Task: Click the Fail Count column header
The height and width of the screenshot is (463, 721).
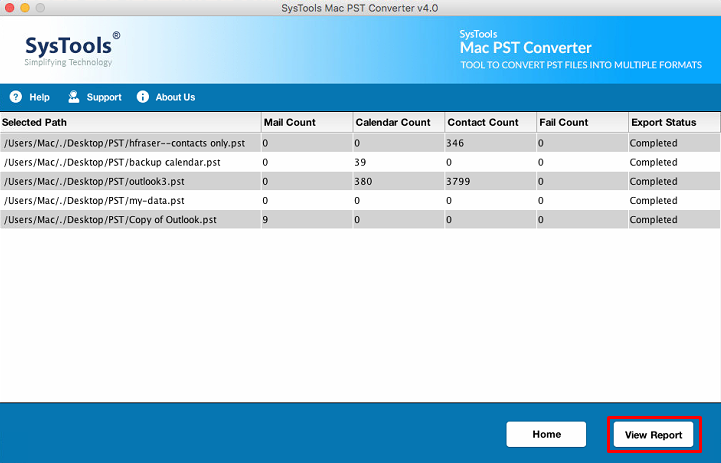Action: (583, 123)
